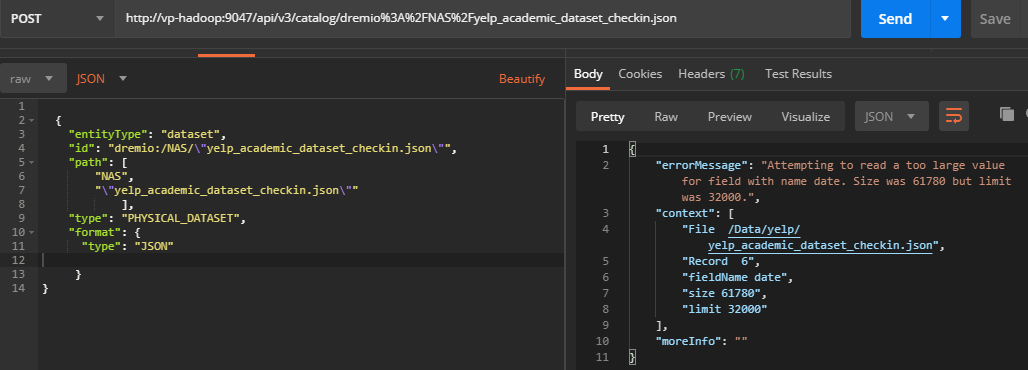Image resolution: width=1028 pixels, height=370 pixels.
Task: Select the Pretty response view
Action: pyautogui.click(x=608, y=117)
